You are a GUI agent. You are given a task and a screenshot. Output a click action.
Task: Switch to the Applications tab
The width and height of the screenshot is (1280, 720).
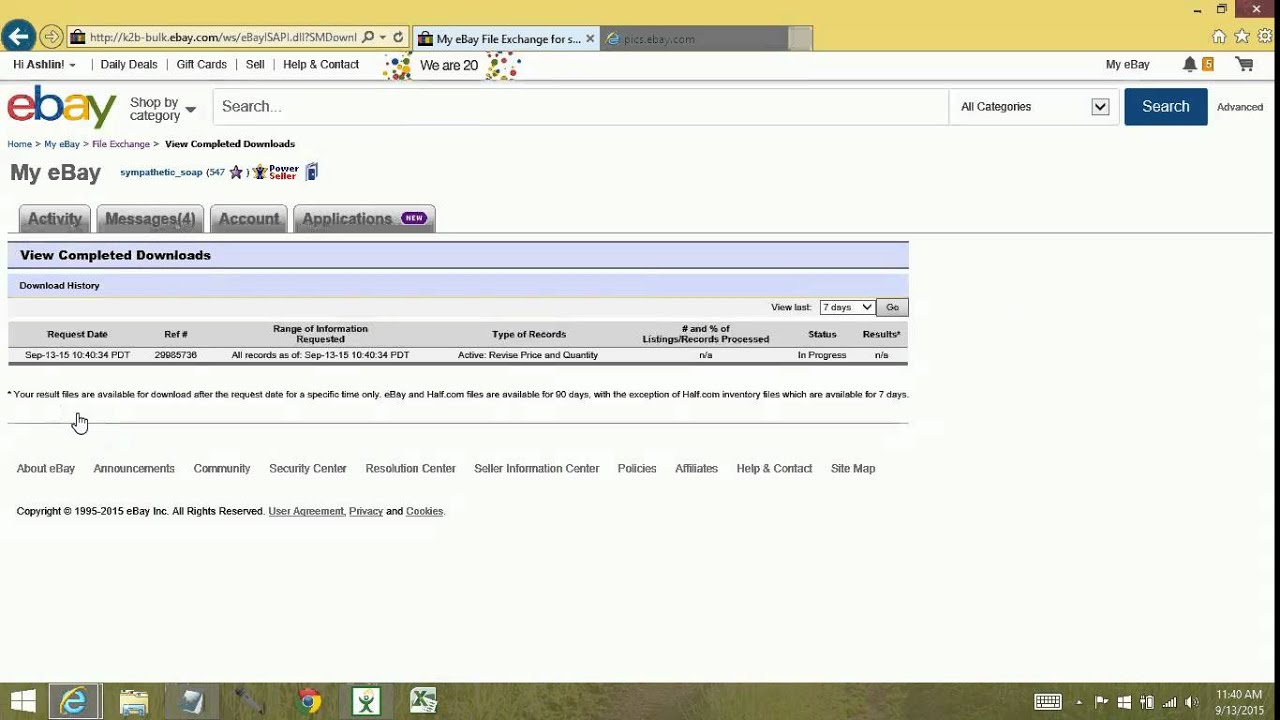point(364,219)
